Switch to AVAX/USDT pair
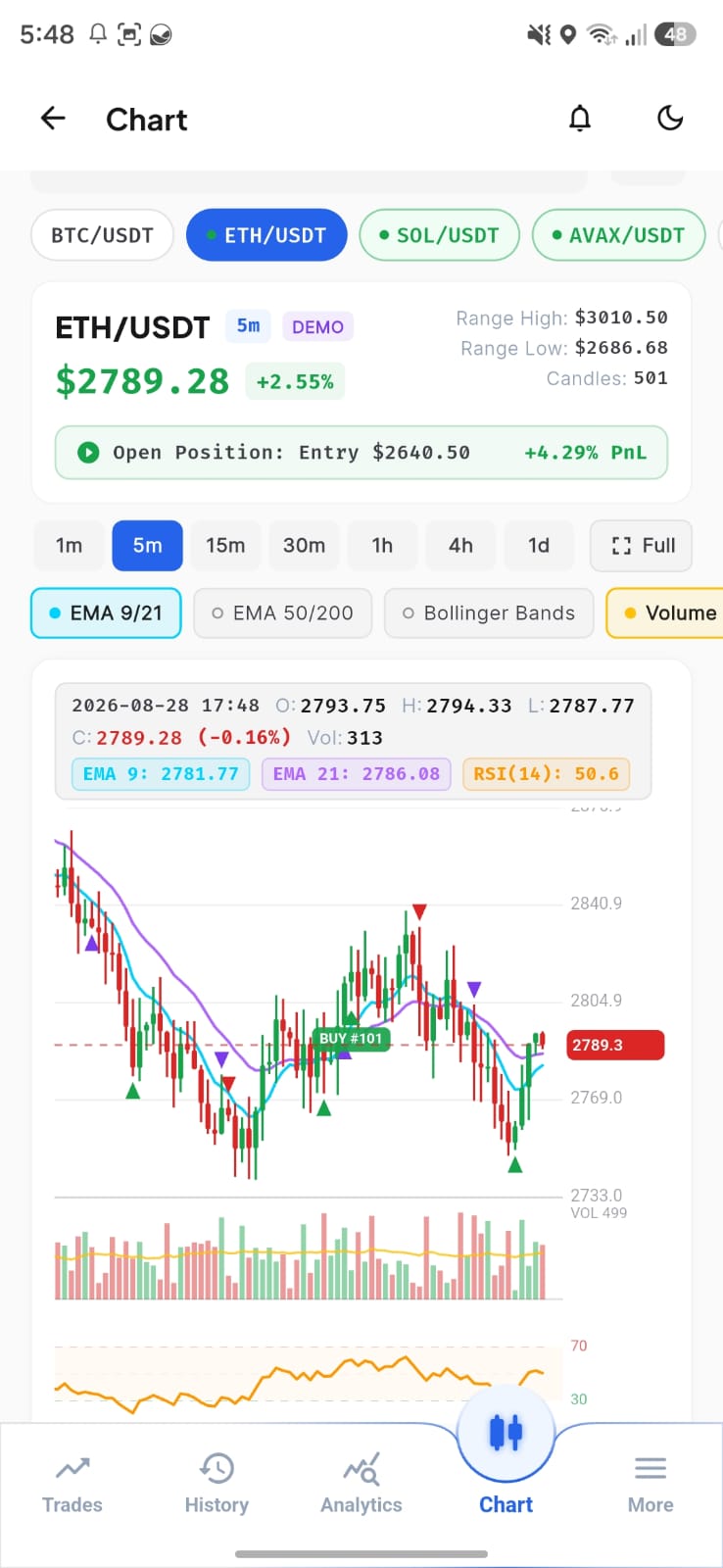 point(618,235)
